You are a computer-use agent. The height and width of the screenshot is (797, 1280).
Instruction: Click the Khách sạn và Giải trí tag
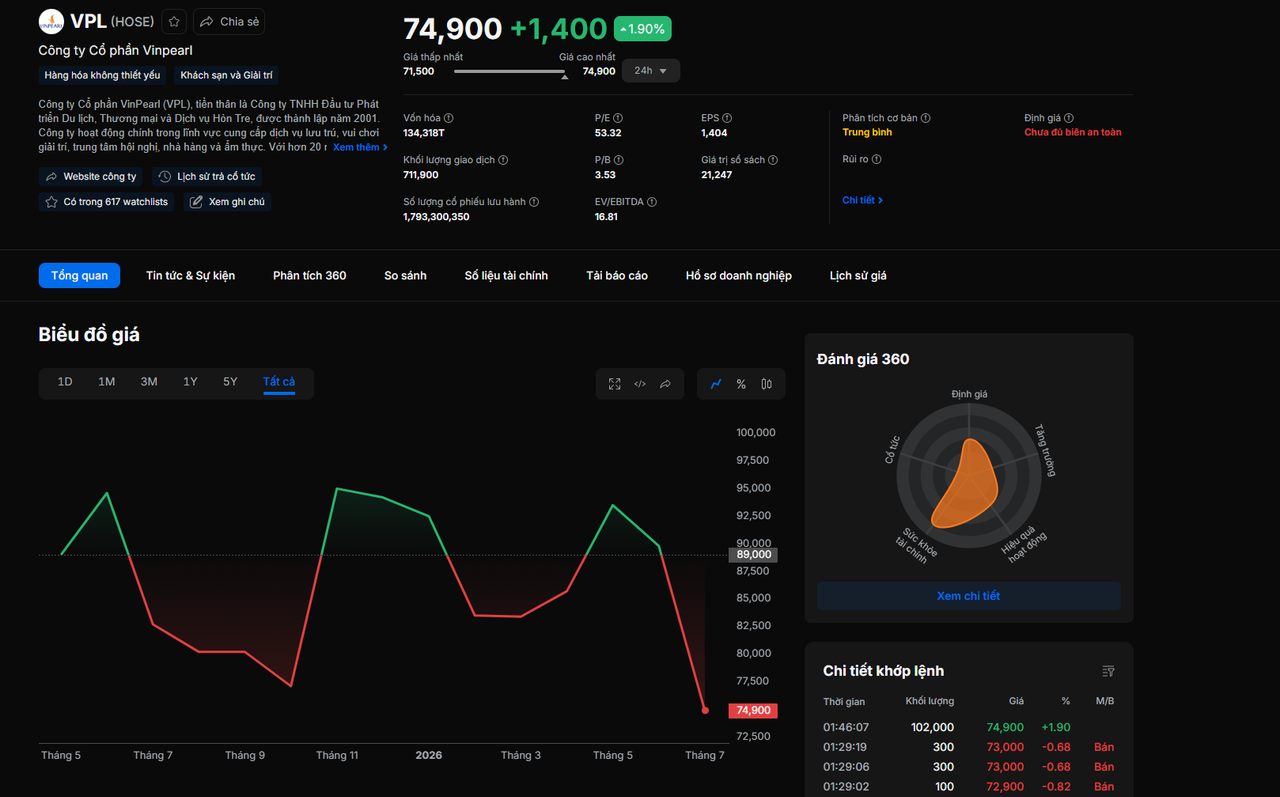coord(226,75)
